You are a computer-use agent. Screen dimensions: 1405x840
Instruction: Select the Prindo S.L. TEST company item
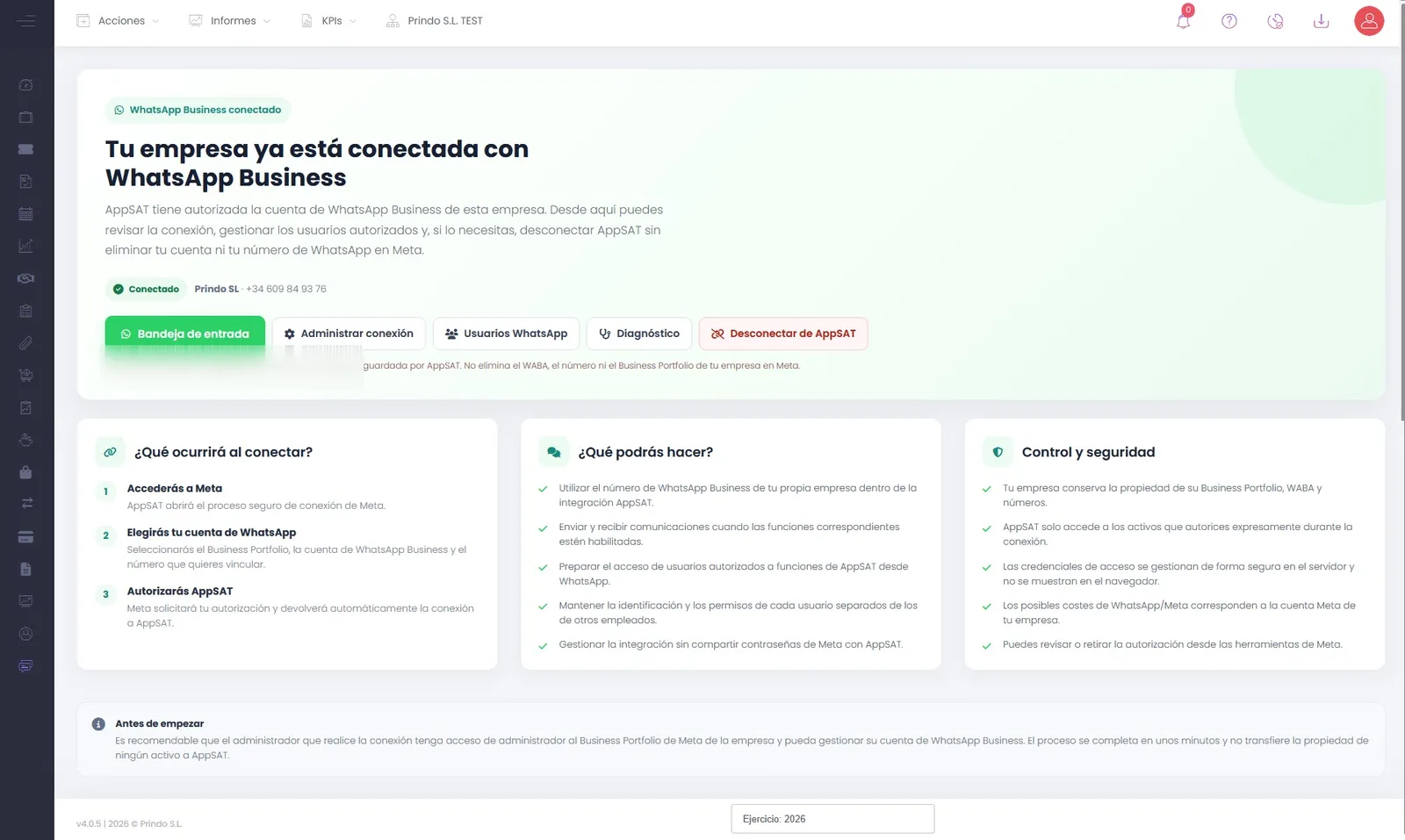tap(435, 21)
